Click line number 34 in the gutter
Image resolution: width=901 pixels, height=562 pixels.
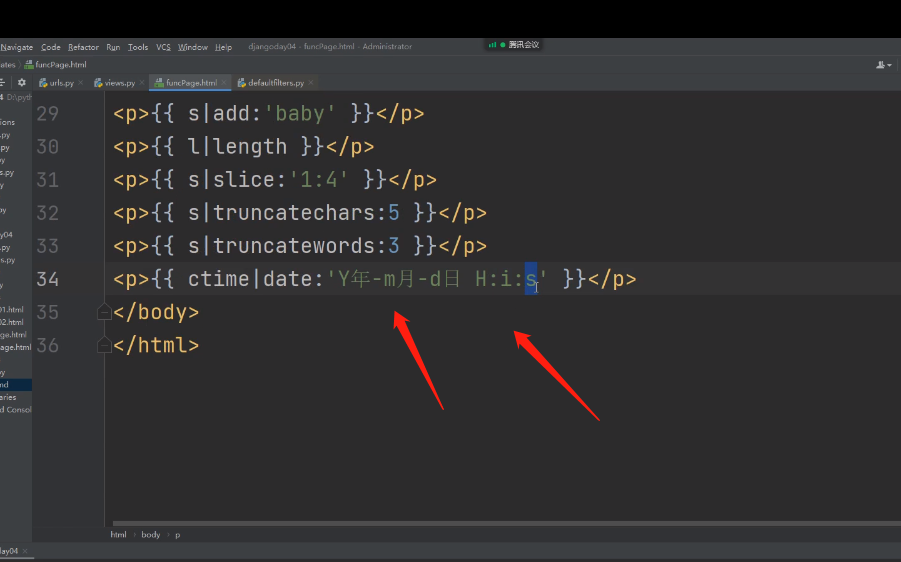48,279
